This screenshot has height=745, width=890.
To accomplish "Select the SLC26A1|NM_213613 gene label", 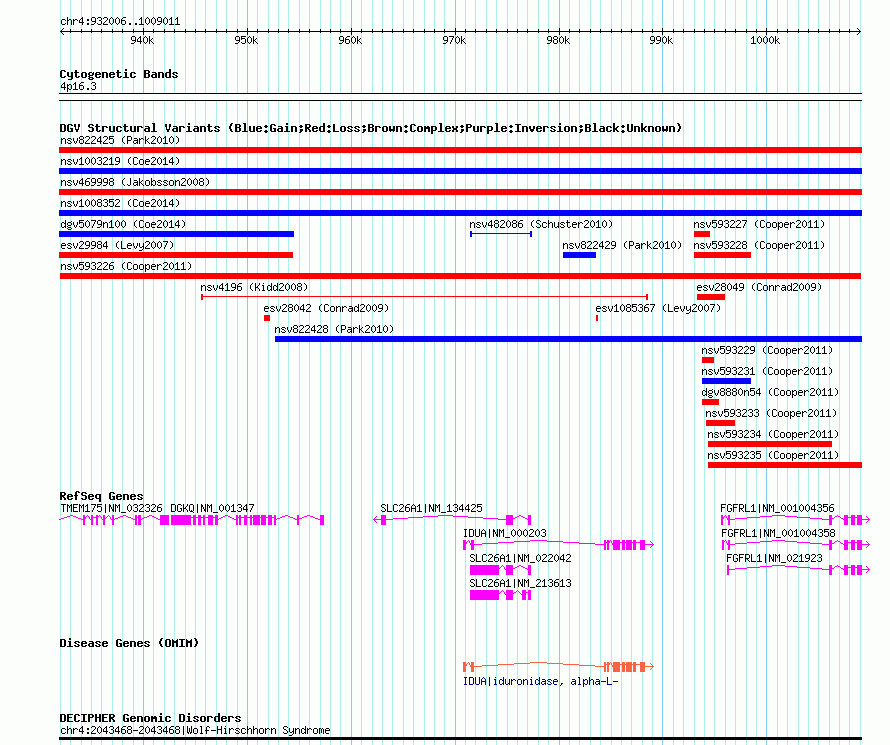I will coord(520,583).
